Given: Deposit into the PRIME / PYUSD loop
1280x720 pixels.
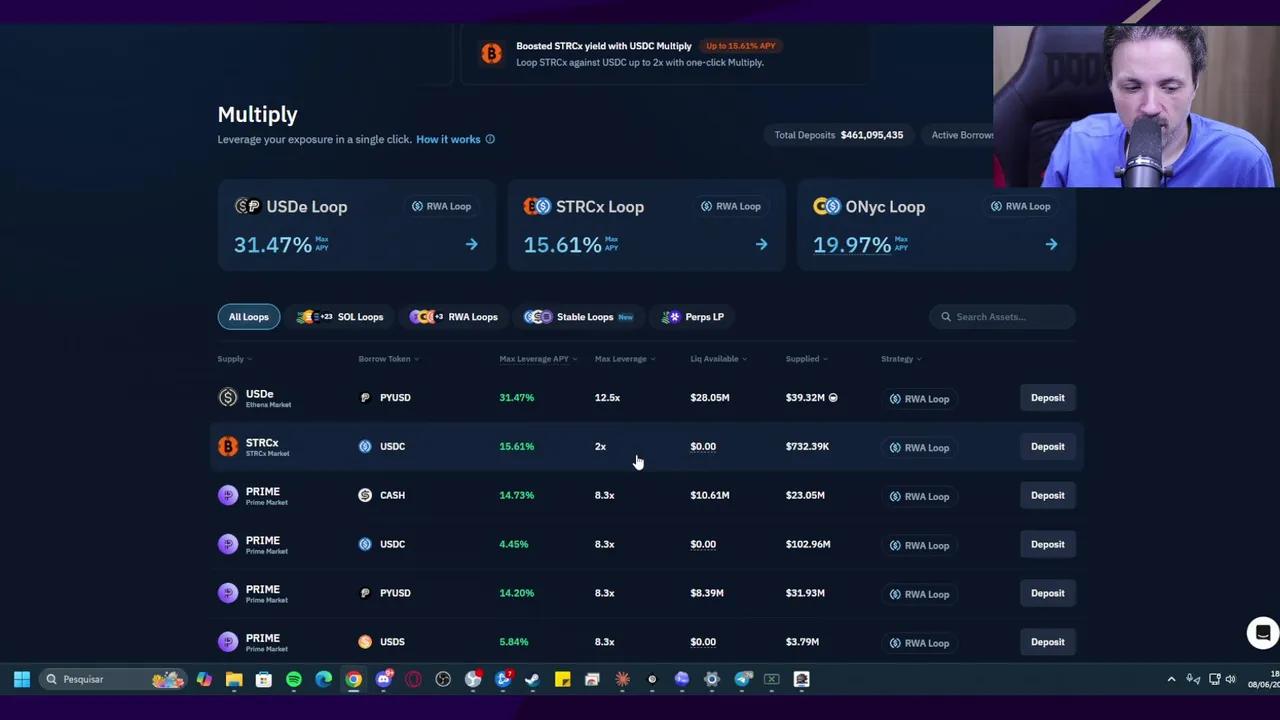Looking at the screenshot, I should point(1048,593).
